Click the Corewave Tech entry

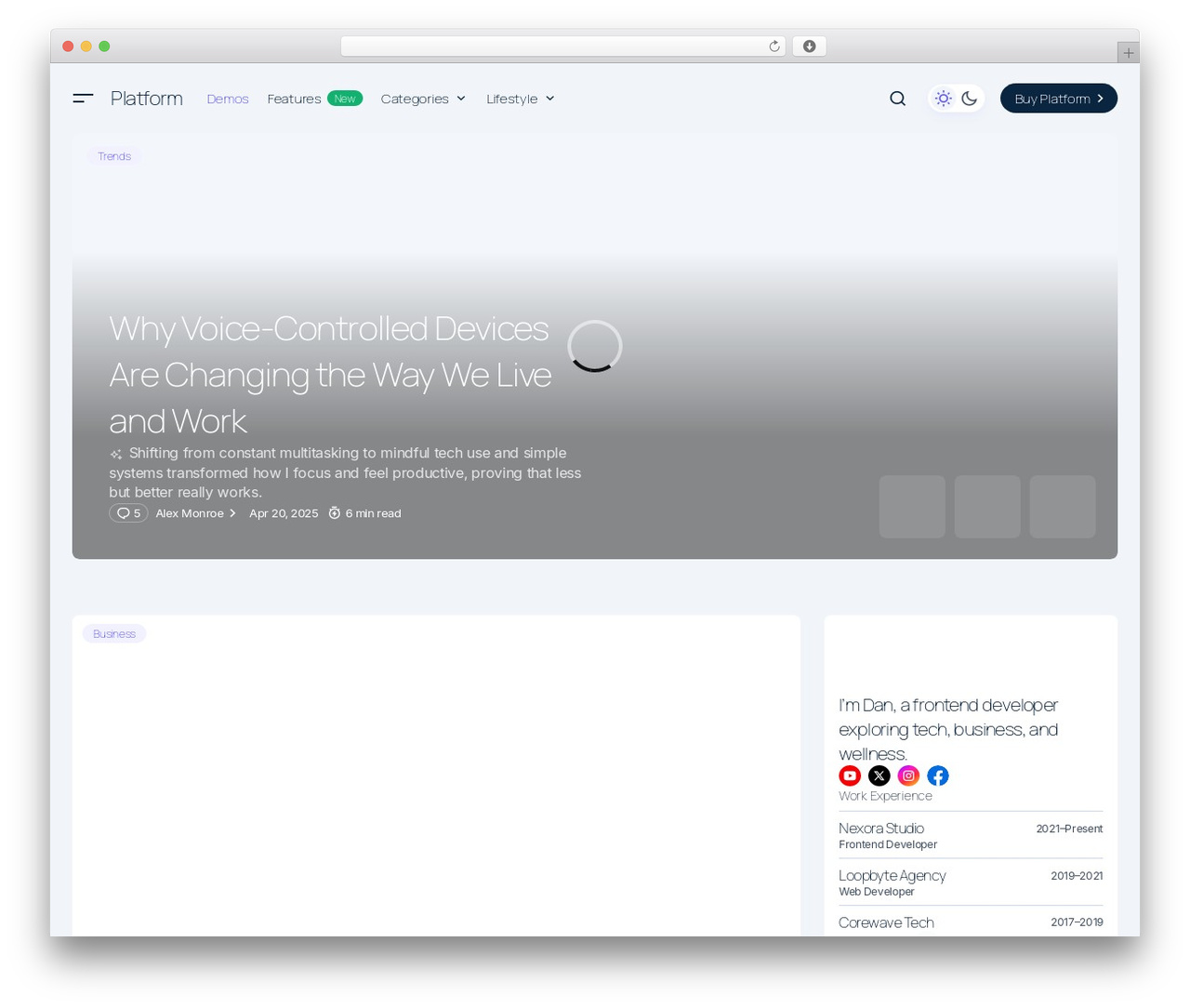(x=971, y=922)
